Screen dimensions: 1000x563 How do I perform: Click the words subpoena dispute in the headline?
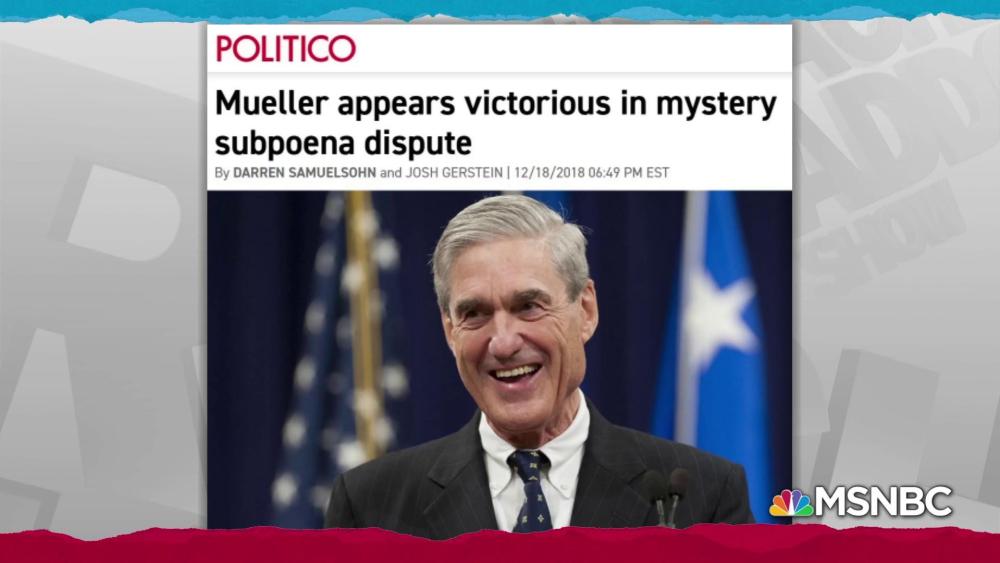(343, 142)
